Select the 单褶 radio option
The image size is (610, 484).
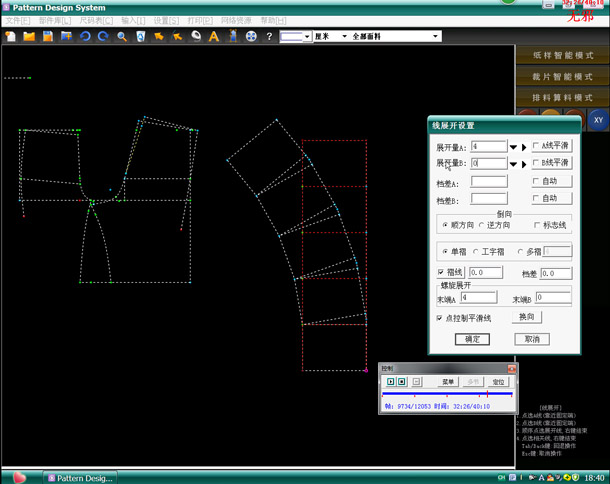445,252
